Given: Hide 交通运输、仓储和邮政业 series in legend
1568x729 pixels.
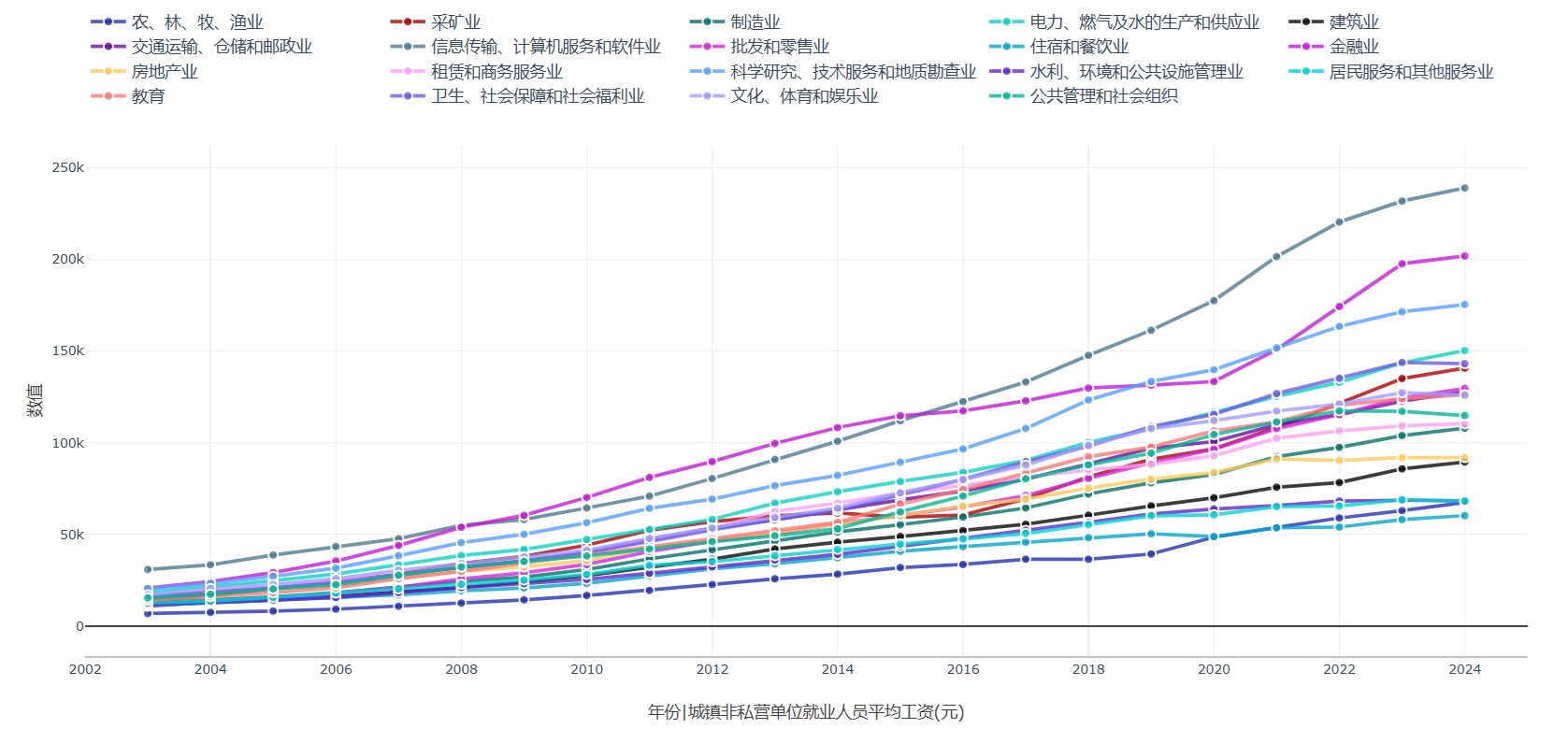Looking at the screenshot, I should tap(202, 46).
